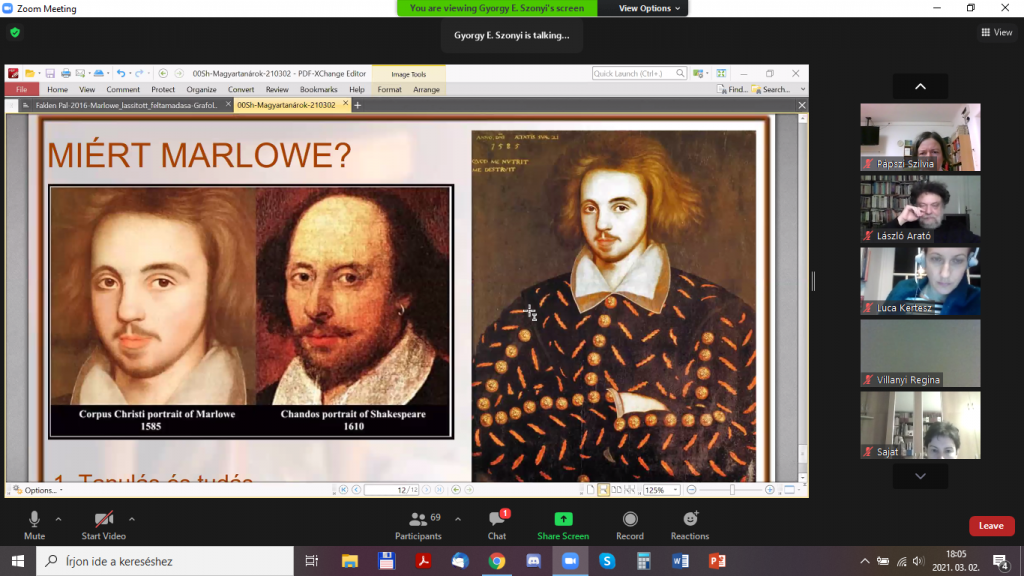1024x576 pixels.
Task: Open Skype from the taskbar
Action: coord(607,561)
